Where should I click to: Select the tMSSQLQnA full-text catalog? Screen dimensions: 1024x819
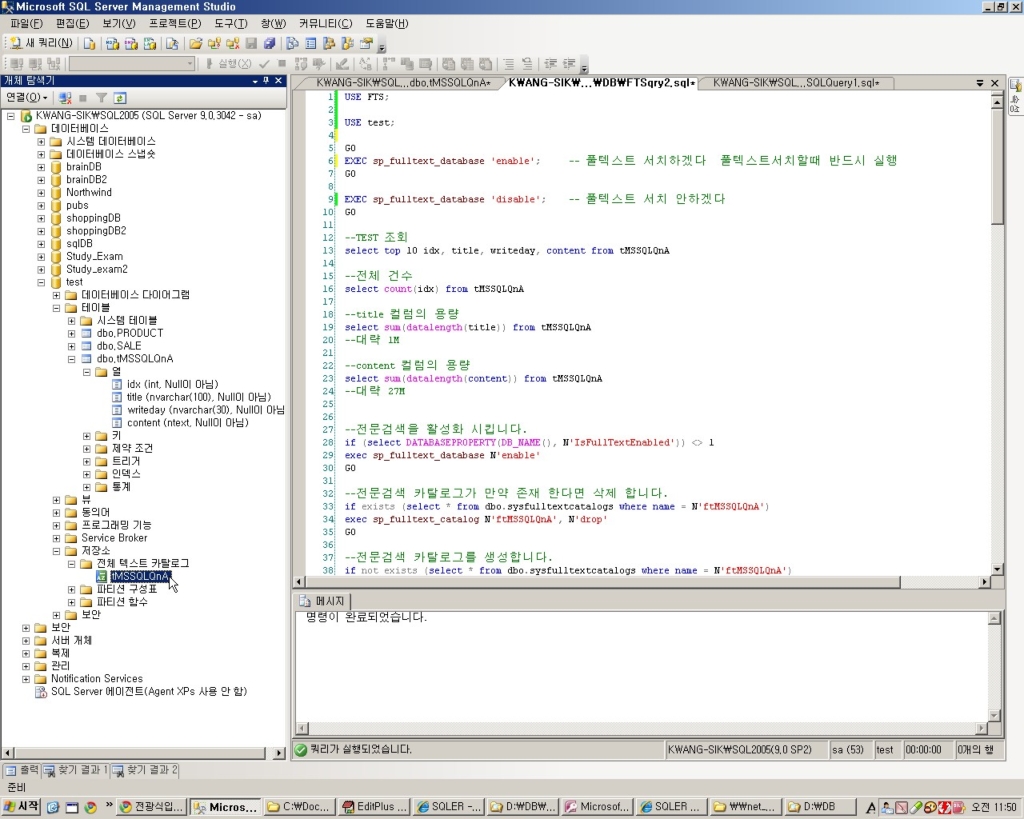pyautogui.click(x=140, y=576)
